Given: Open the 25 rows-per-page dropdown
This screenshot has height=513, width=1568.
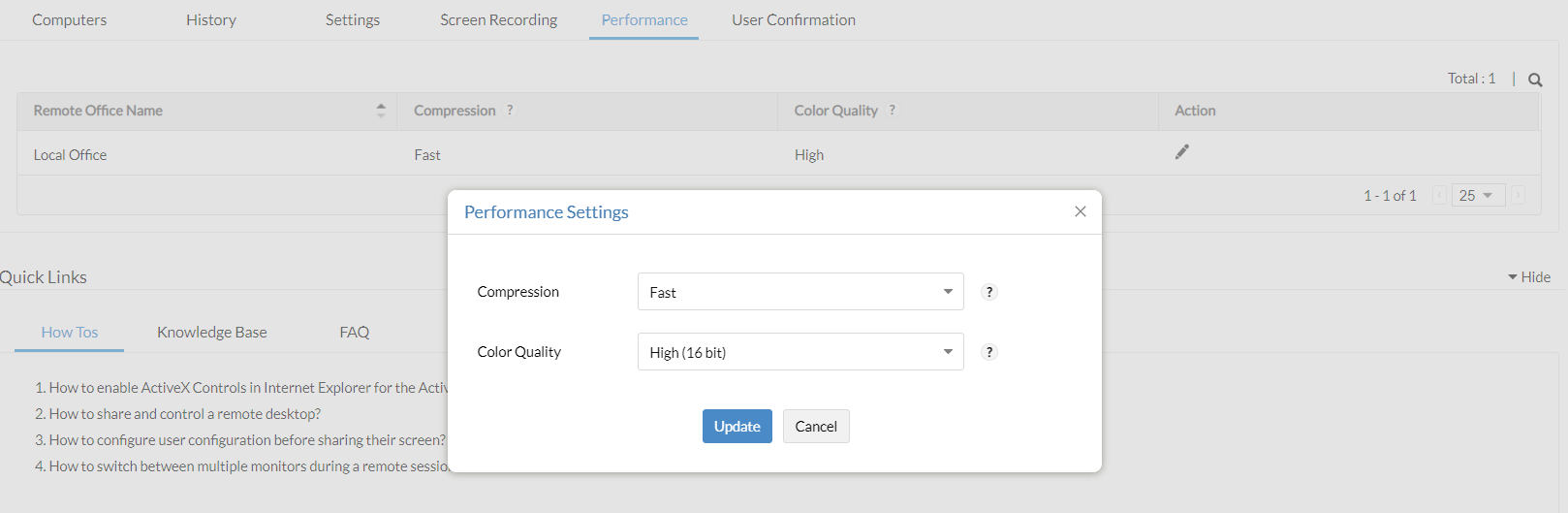Looking at the screenshot, I should 1478,196.
